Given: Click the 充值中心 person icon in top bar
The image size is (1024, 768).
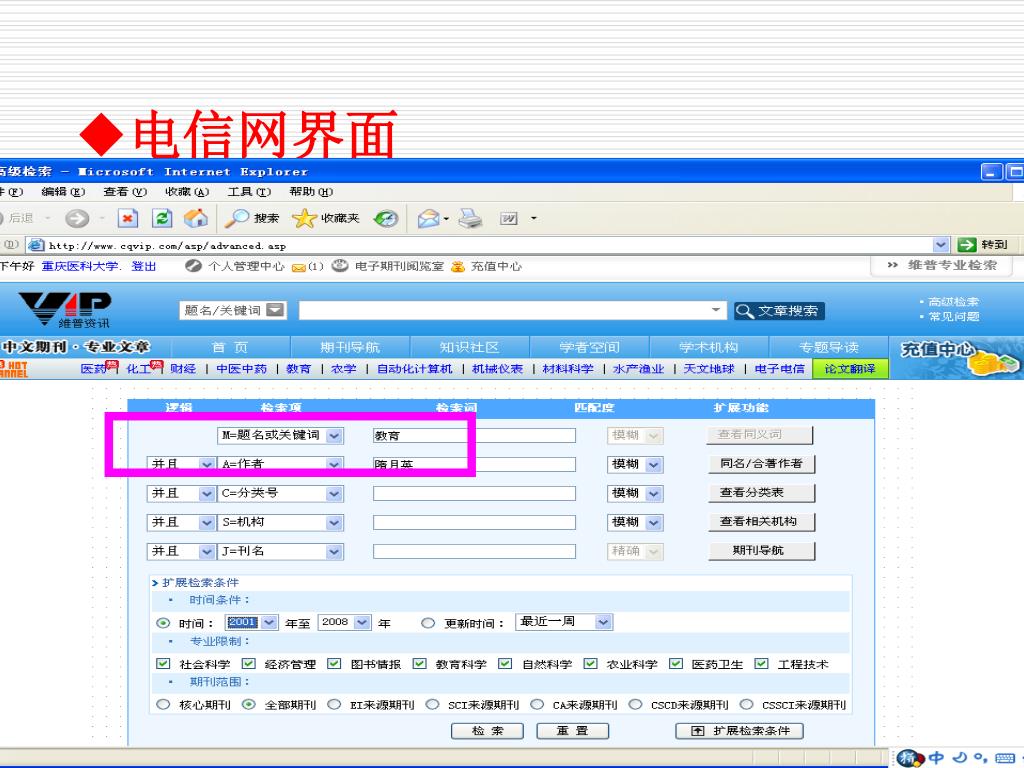Looking at the screenshot, I should pyautogui.click(x=458, y=266).
